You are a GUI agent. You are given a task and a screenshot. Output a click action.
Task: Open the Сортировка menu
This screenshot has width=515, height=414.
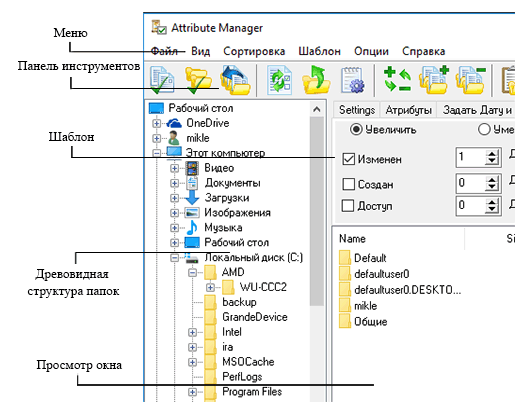pos(254,51)
